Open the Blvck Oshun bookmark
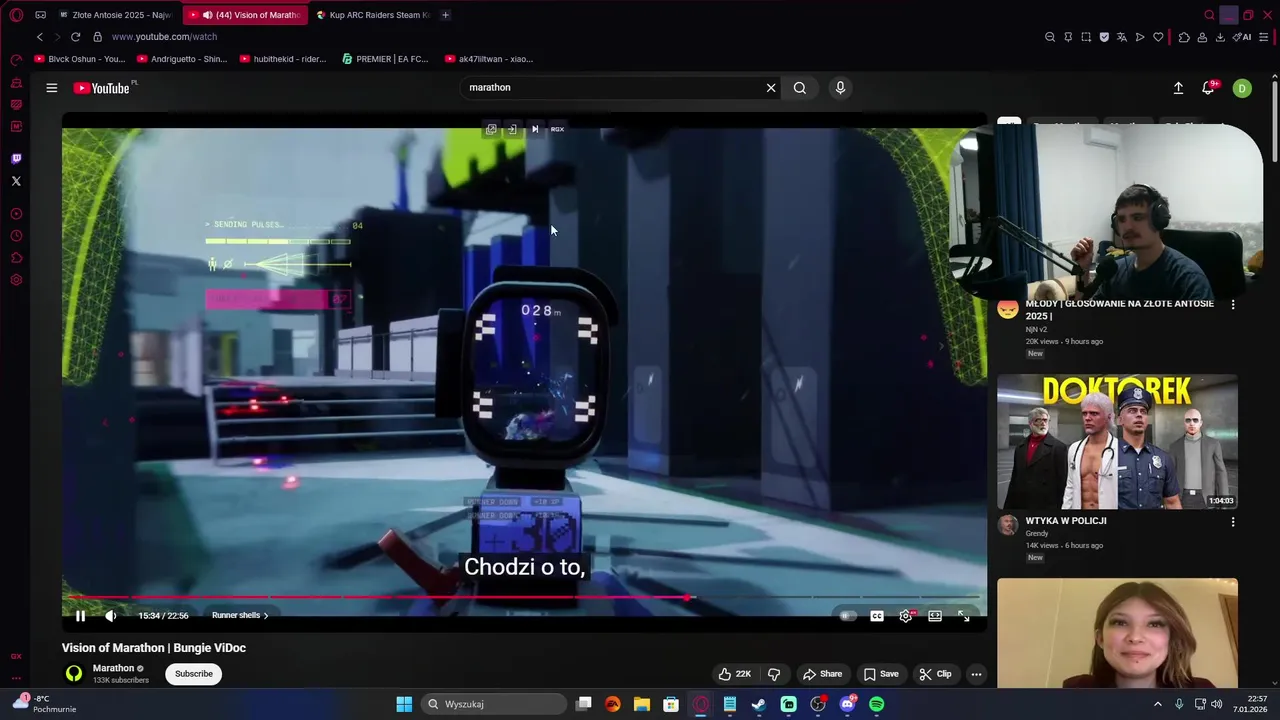This screenshot has width=1280, height=720. pos(80,59)
